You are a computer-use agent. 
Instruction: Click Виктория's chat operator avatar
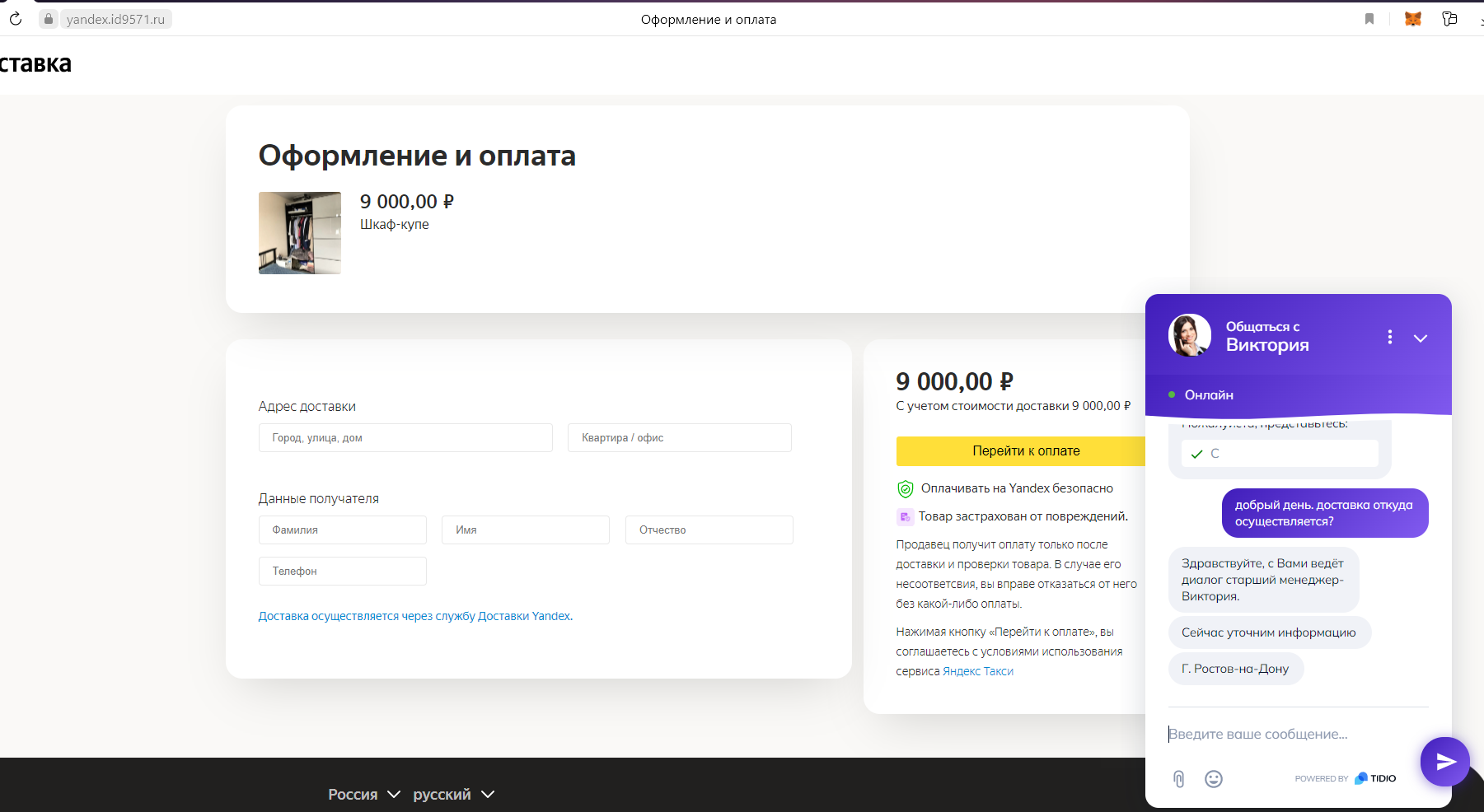pos(1190,335)
